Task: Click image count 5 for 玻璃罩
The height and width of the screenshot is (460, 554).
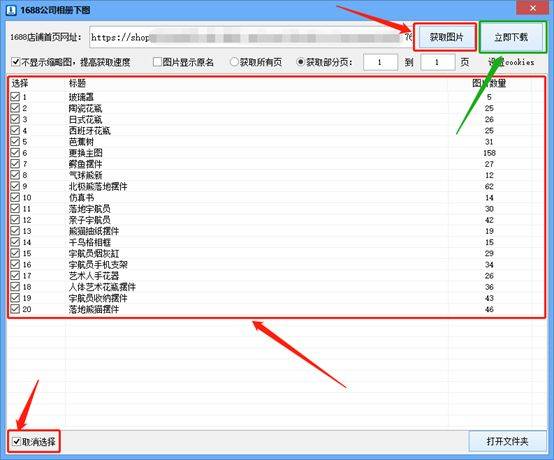Action: click(x=489, y=97)
